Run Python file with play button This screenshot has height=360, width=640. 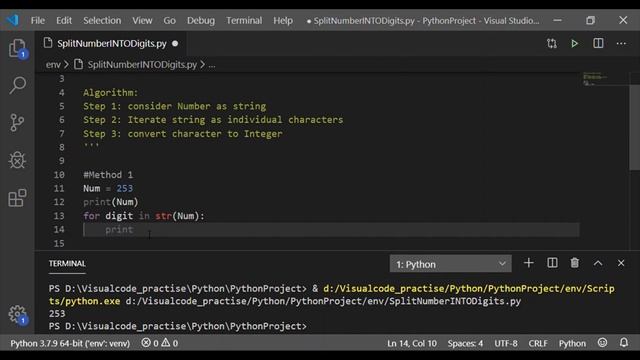[574, 43]
